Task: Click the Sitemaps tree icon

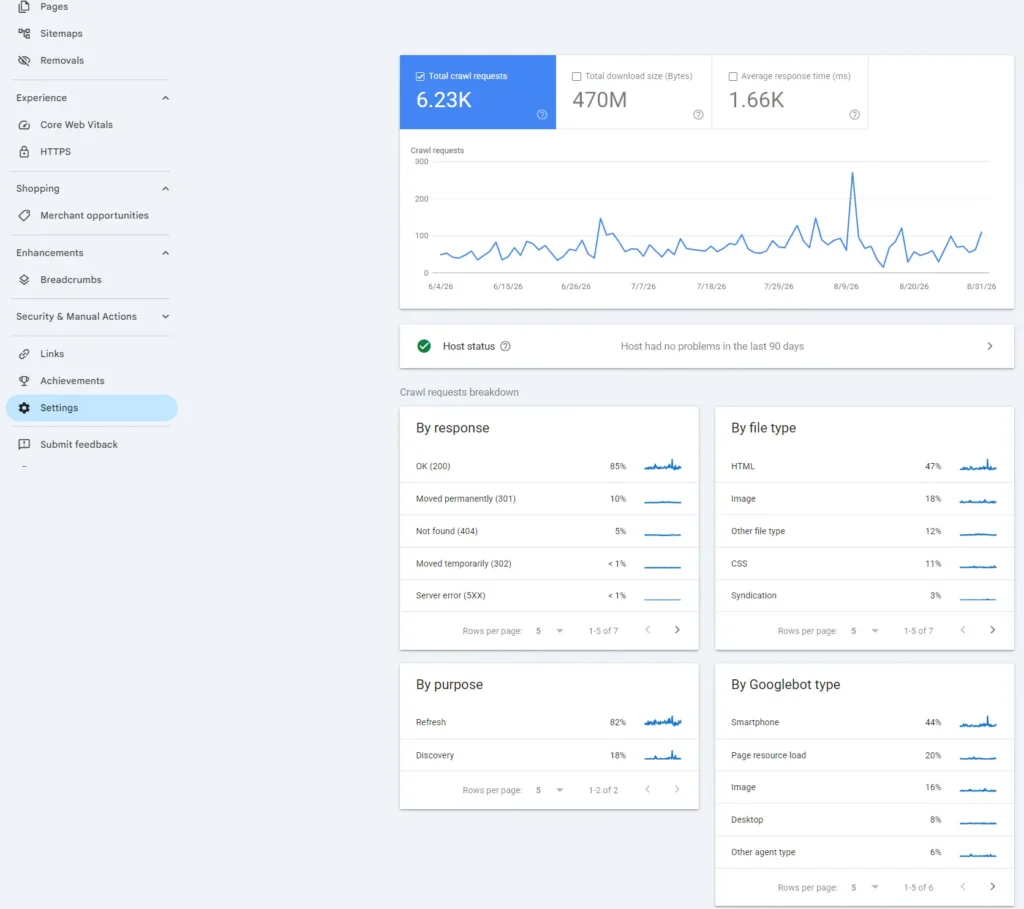Action: pos(24,33)
